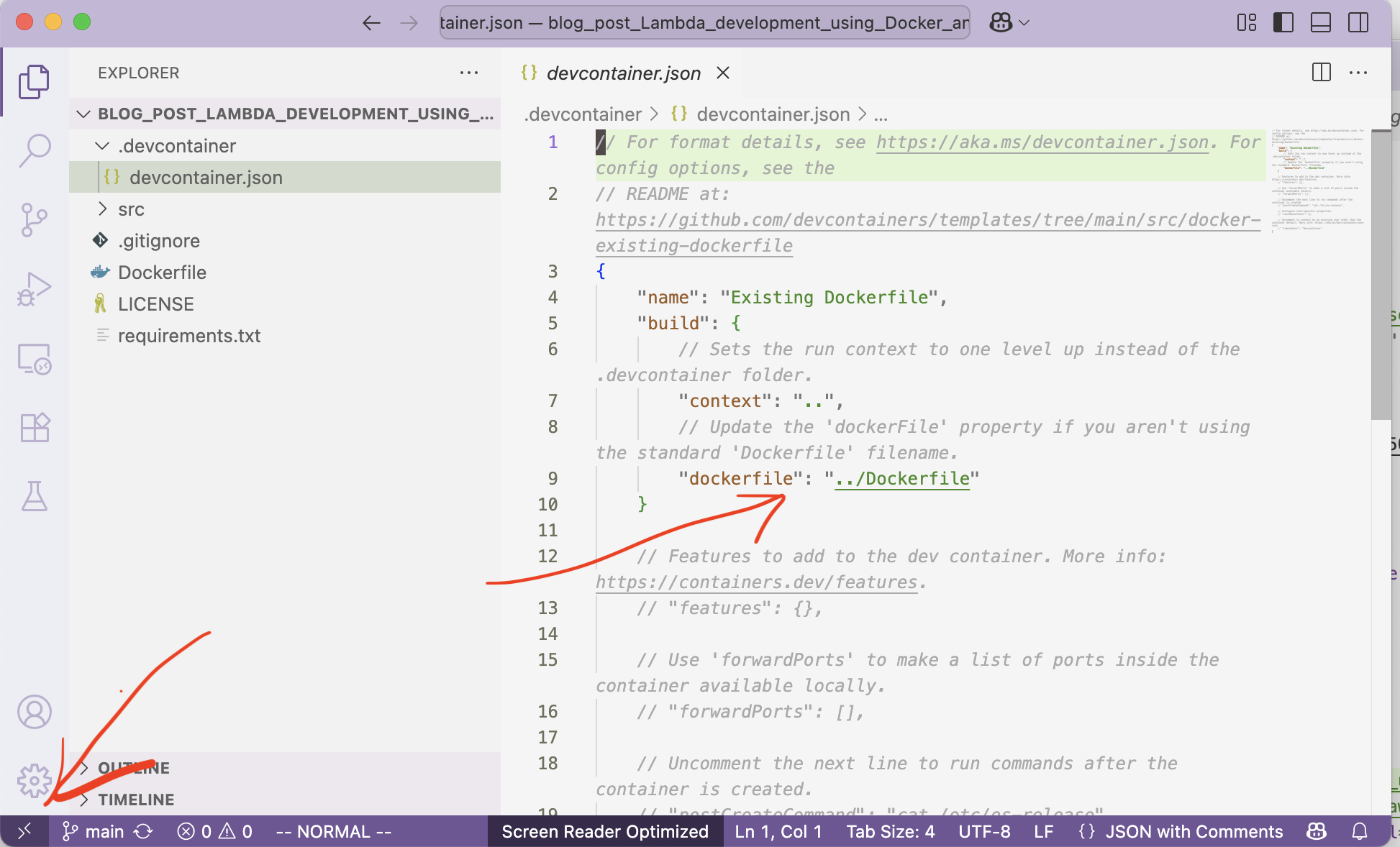
Task: Go forward with the right arrow
Action: [409, 23]
